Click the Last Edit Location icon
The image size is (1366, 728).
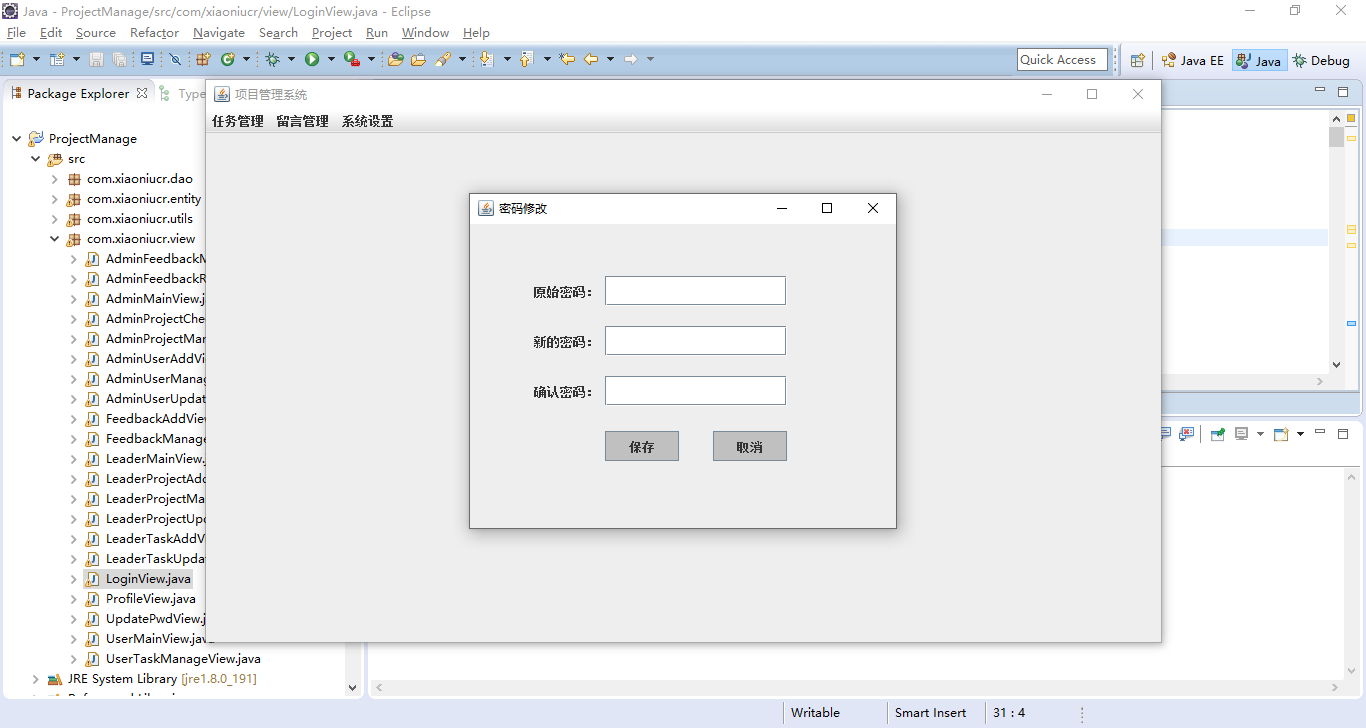pyautogui.click(x=567, y=59)
